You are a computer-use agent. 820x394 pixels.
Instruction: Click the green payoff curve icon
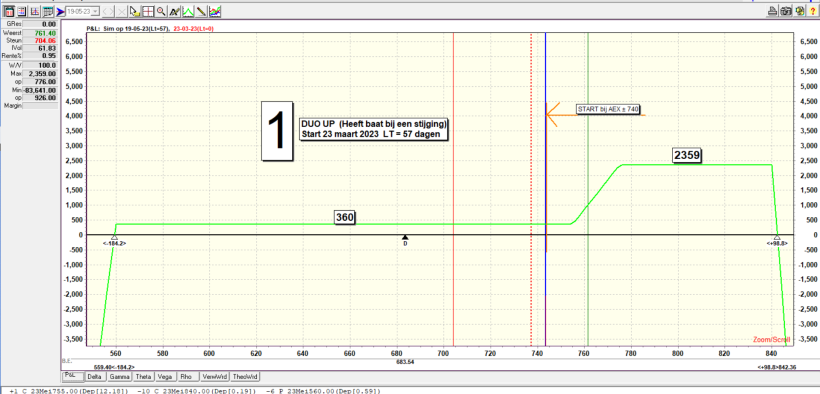188,11
